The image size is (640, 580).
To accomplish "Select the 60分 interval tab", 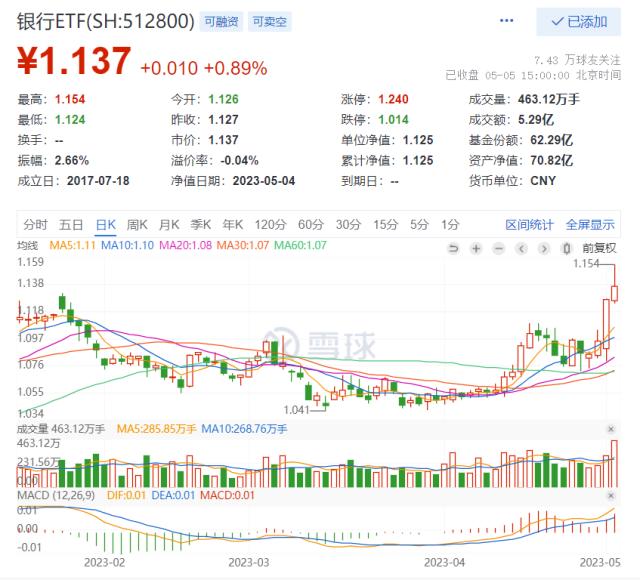I will tap(311, 224).
